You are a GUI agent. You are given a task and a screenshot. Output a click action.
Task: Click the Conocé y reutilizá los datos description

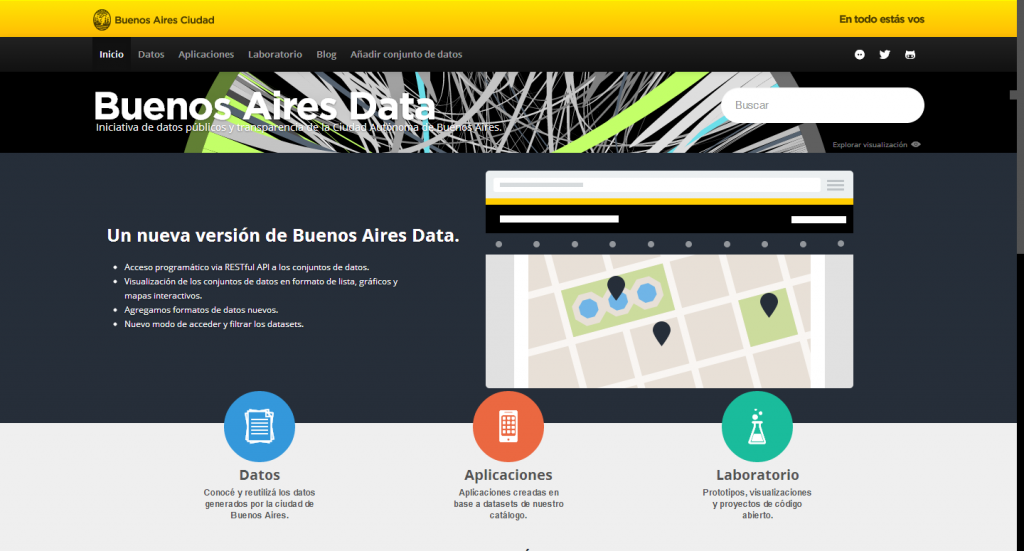(259, 504)
